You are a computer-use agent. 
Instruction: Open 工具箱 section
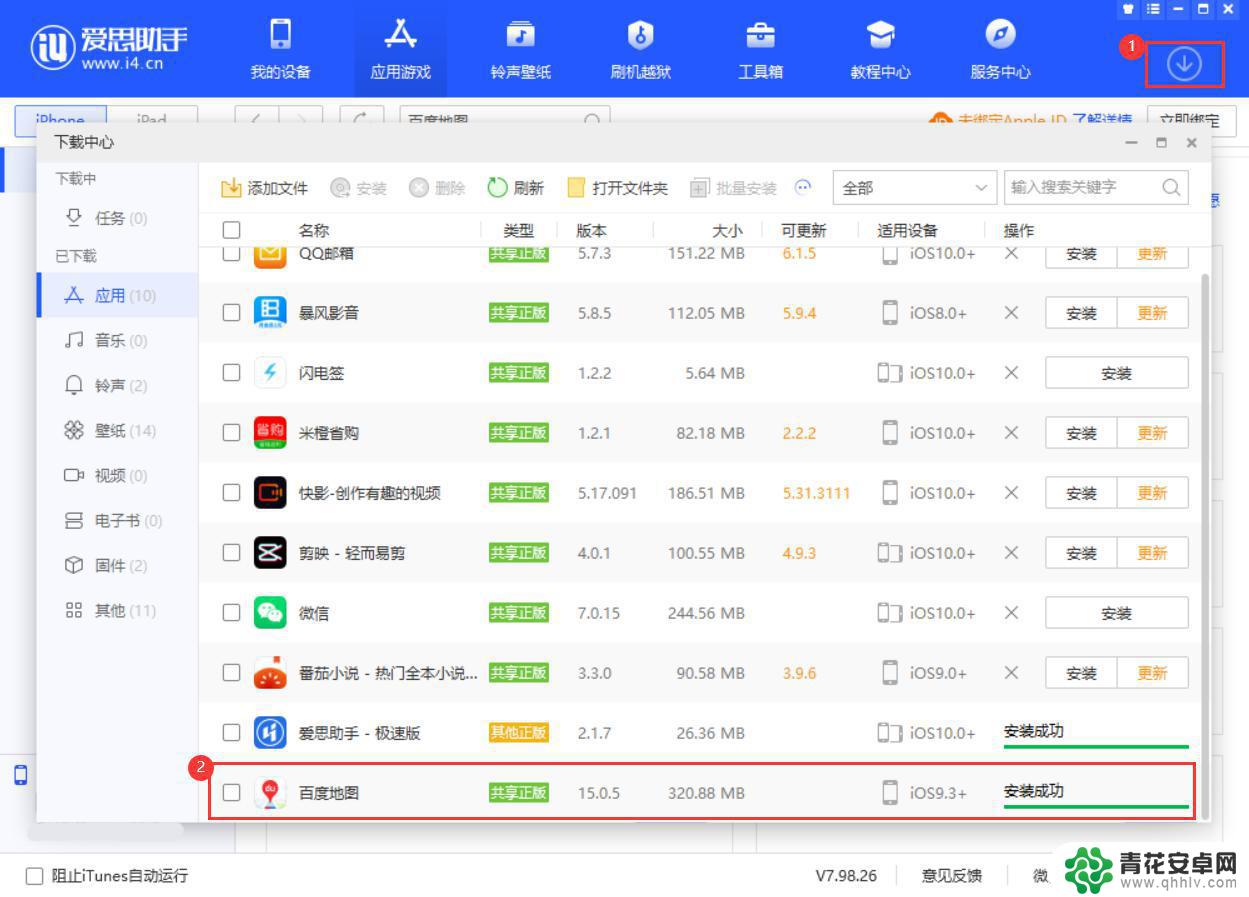coord(760,50)
